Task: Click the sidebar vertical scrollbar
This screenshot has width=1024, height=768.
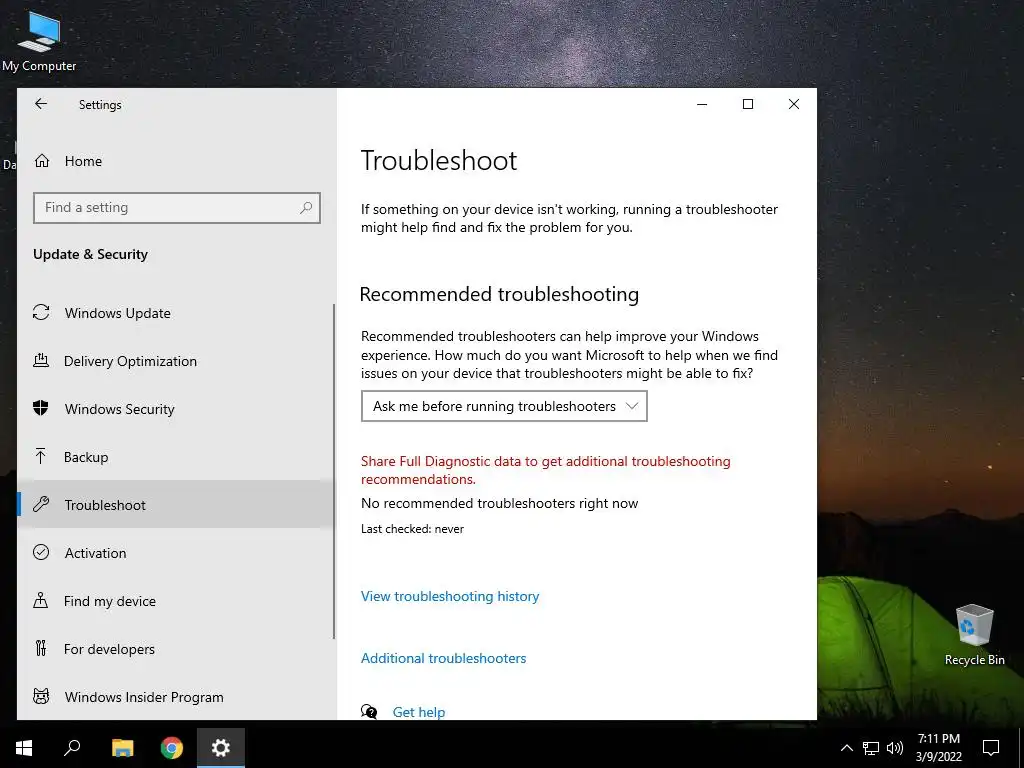Action: [334, 471]
